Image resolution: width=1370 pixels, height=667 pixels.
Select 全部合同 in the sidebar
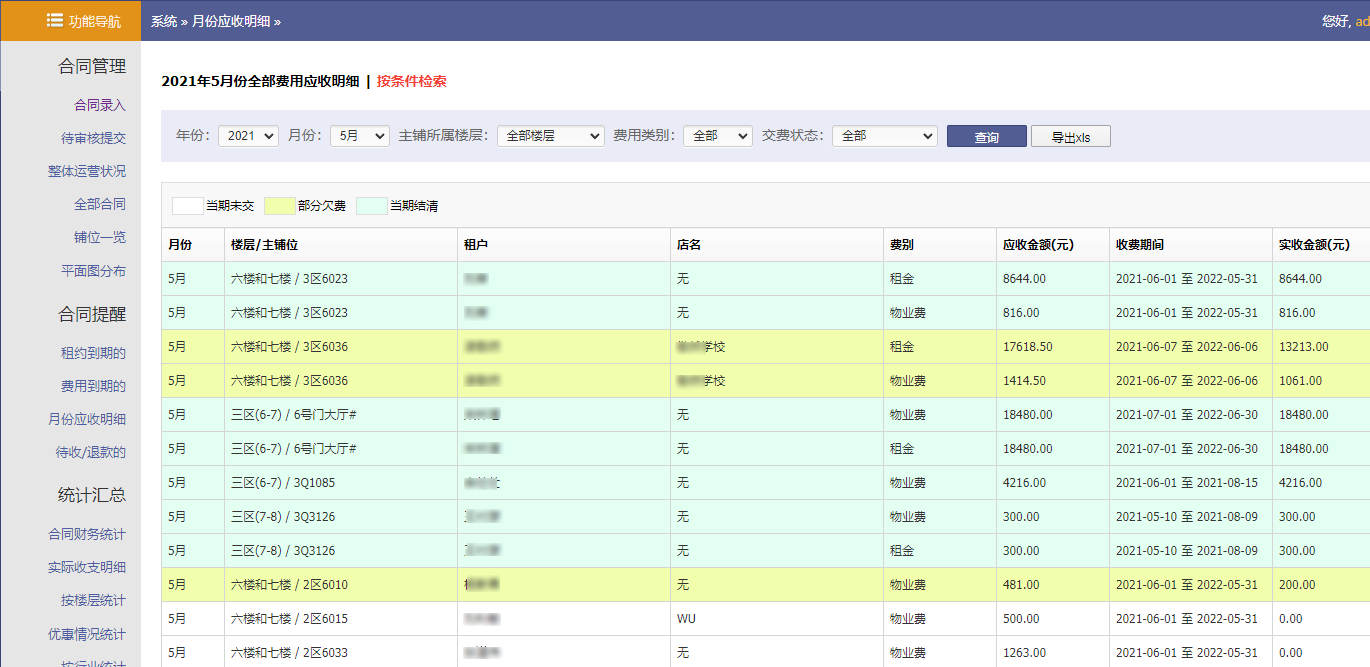[x=100, y=204]
